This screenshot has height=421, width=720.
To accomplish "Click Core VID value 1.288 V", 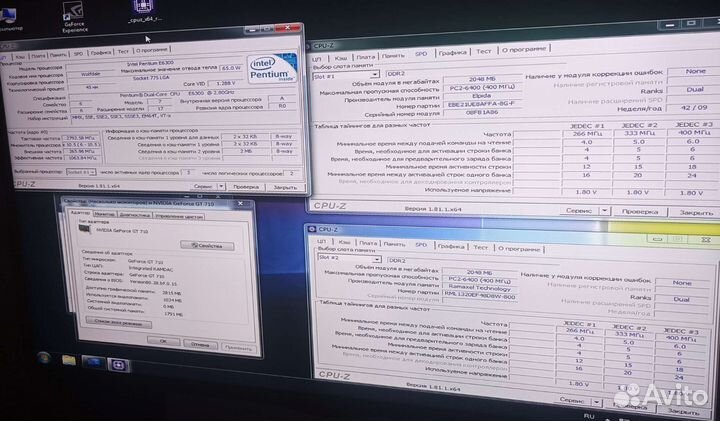I will pyautogui.click(x=226, y=83).
